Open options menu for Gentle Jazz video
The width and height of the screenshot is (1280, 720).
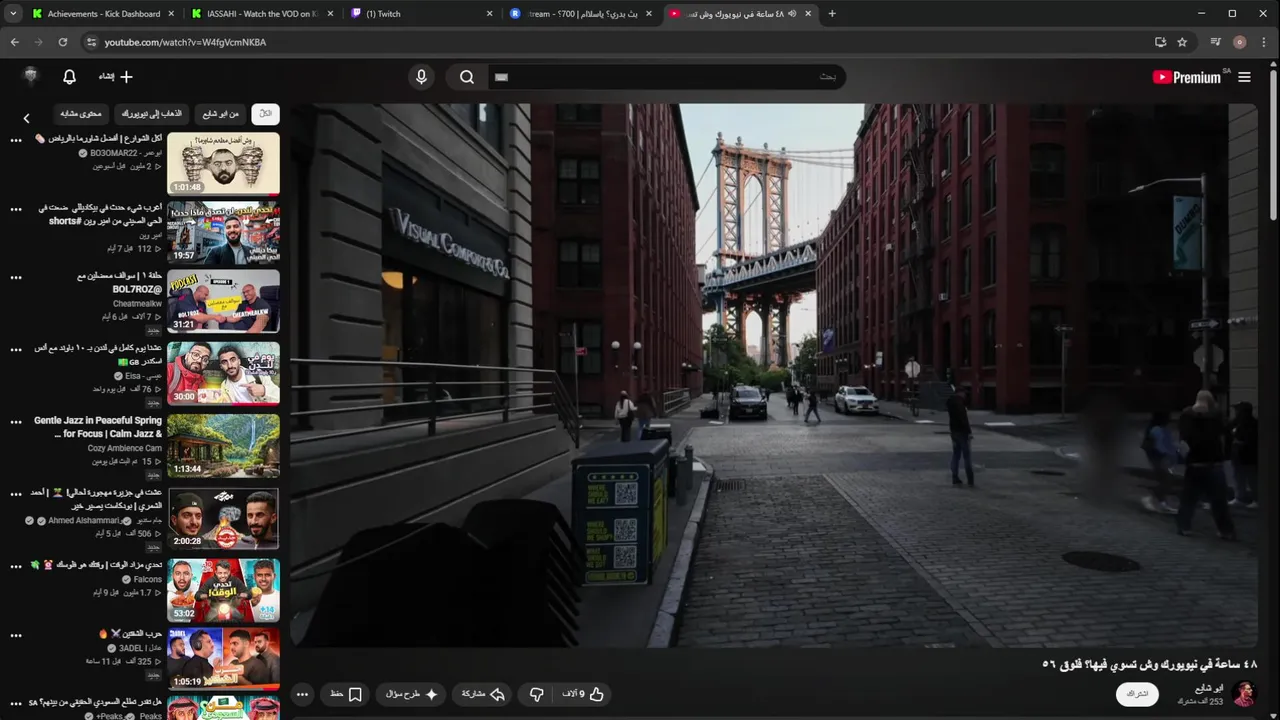point(16,422)
